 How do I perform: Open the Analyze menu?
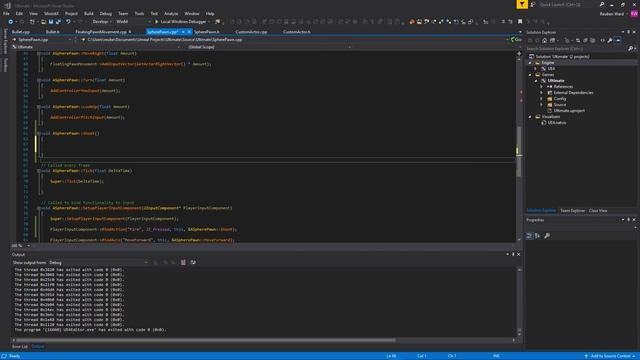(x=171, y=13)
